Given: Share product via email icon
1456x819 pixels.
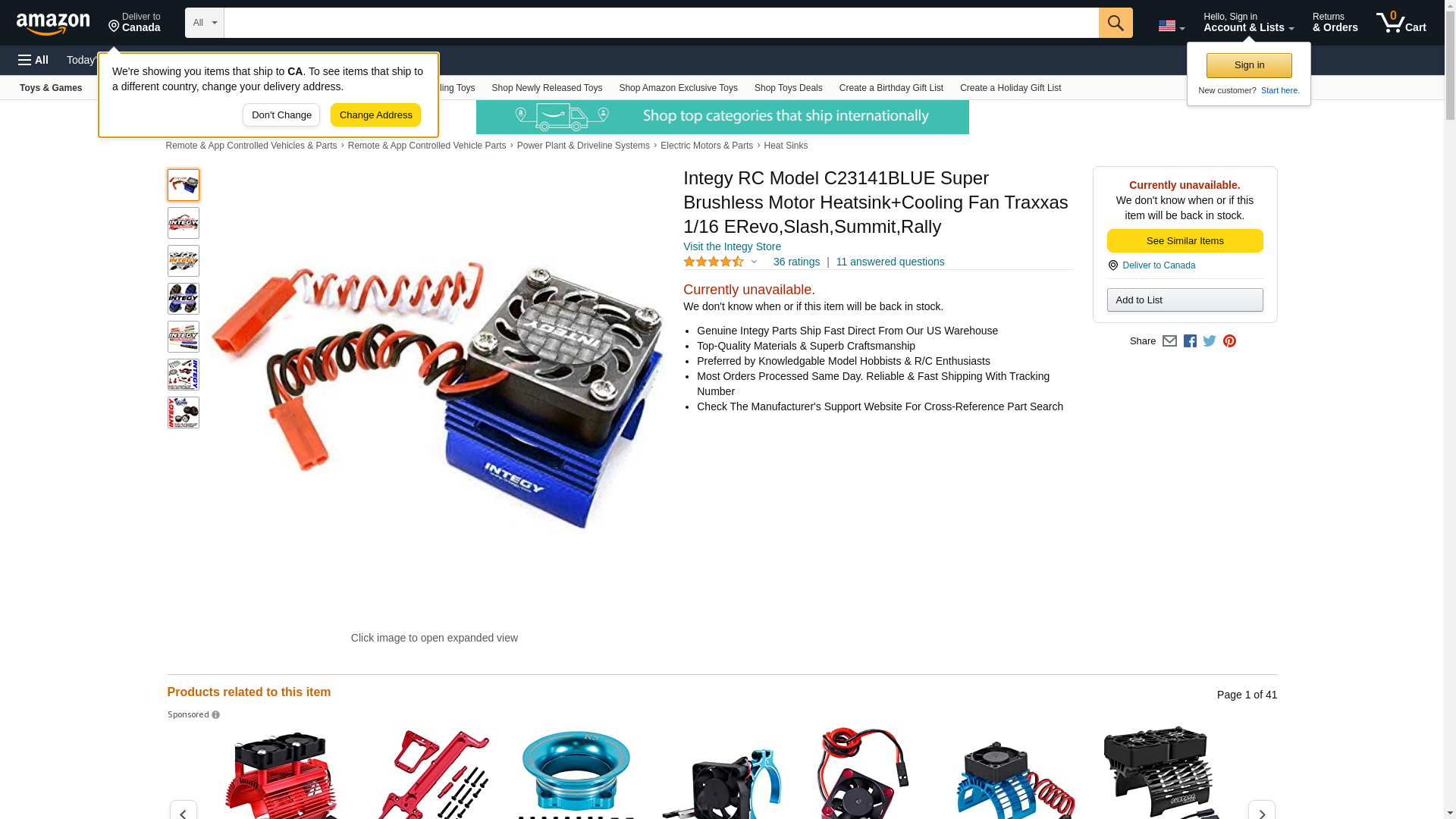Looking at the screenshot, I should point(1169,341).
